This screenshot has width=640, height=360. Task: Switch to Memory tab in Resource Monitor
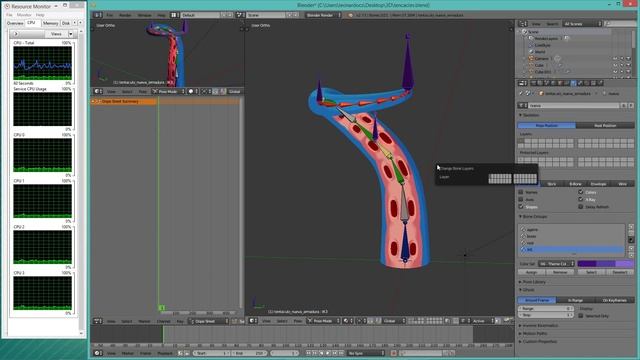click(50, 23)
